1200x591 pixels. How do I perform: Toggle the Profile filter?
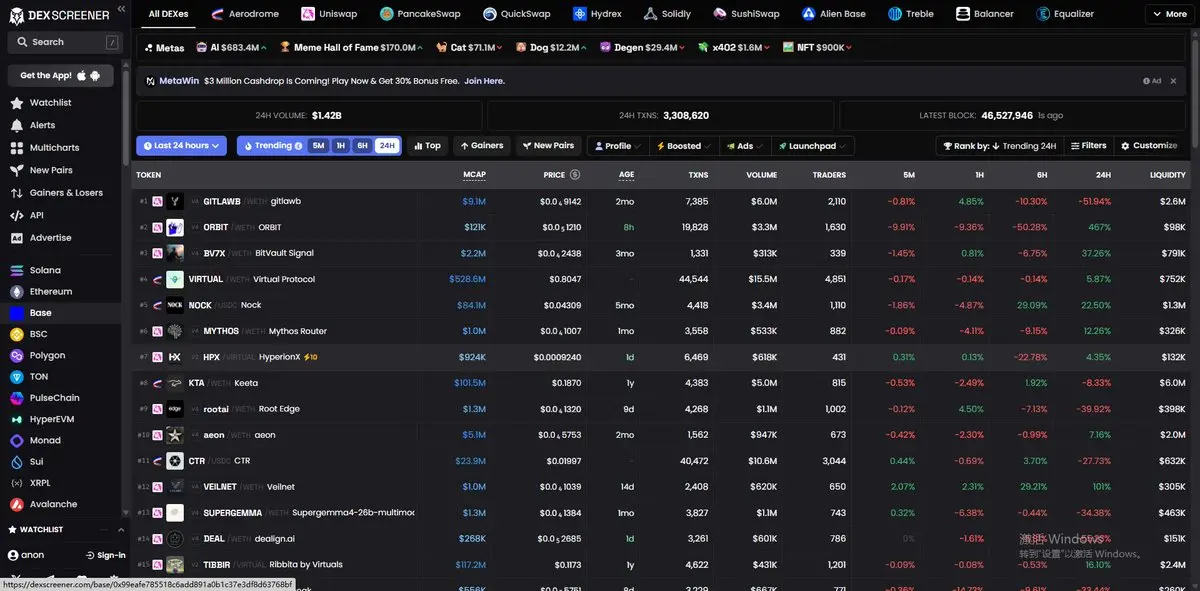pyautogui.click(x=616, y=146)
